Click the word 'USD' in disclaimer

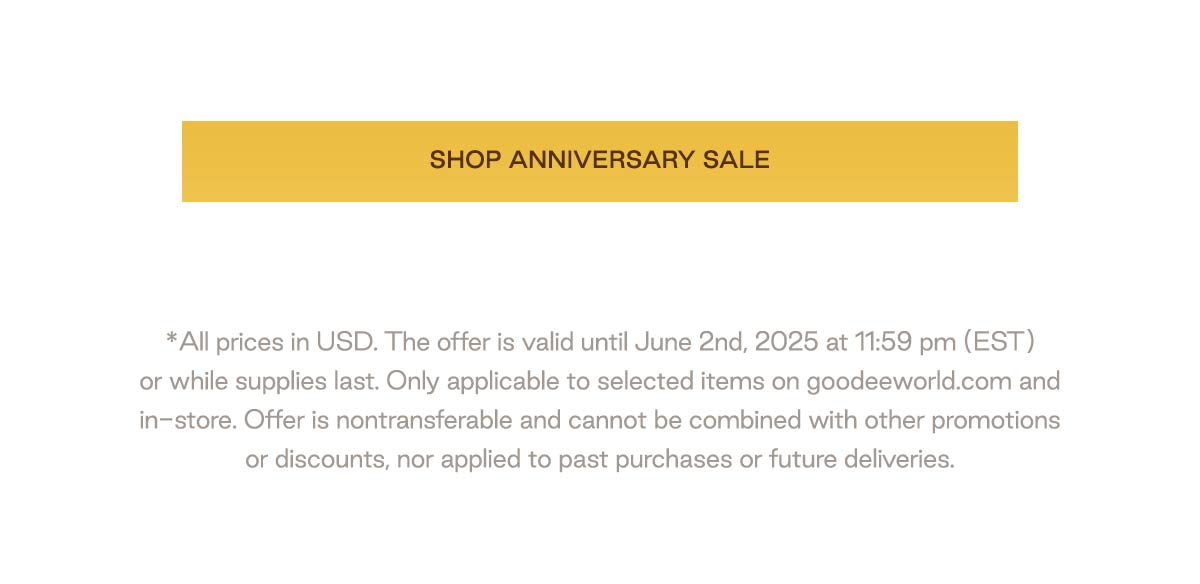click(346, 342)
